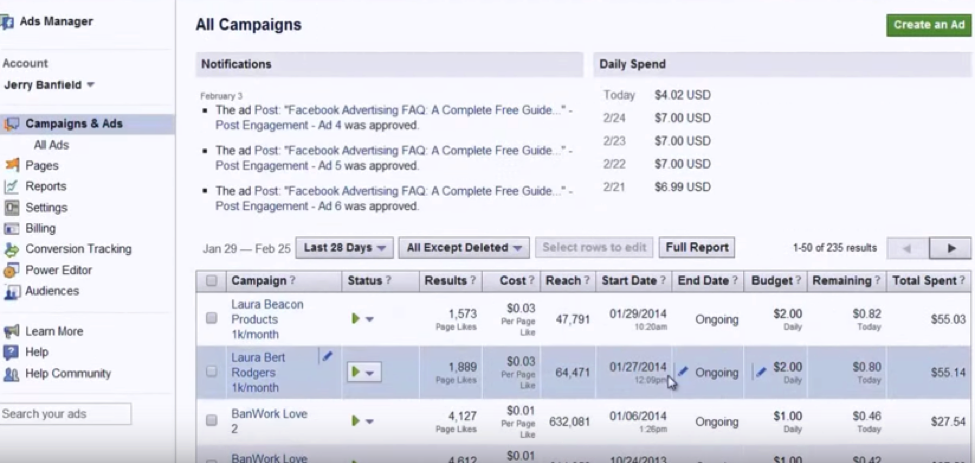Click green play status icon for Laura Beacon Products
The height and width of the screenshot is (463, 975).
point(356,319)
